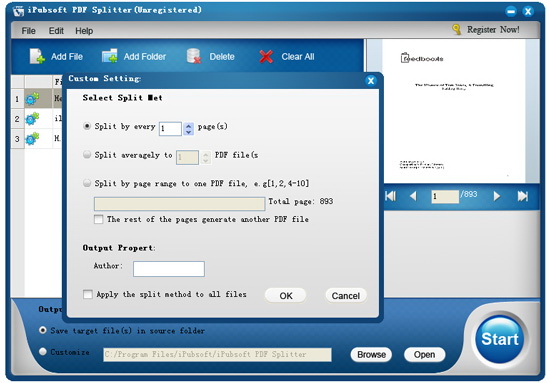The width and height of the screenshot is (550, 383).
Task: Select file row number 1
Action: pyautogui.click(x=37, y=99)
